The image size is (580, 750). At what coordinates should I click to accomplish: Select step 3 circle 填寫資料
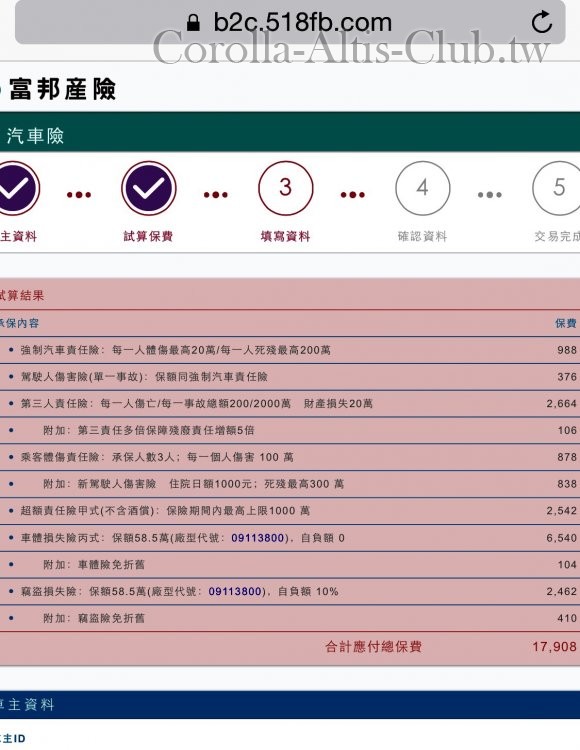point(286,188)
